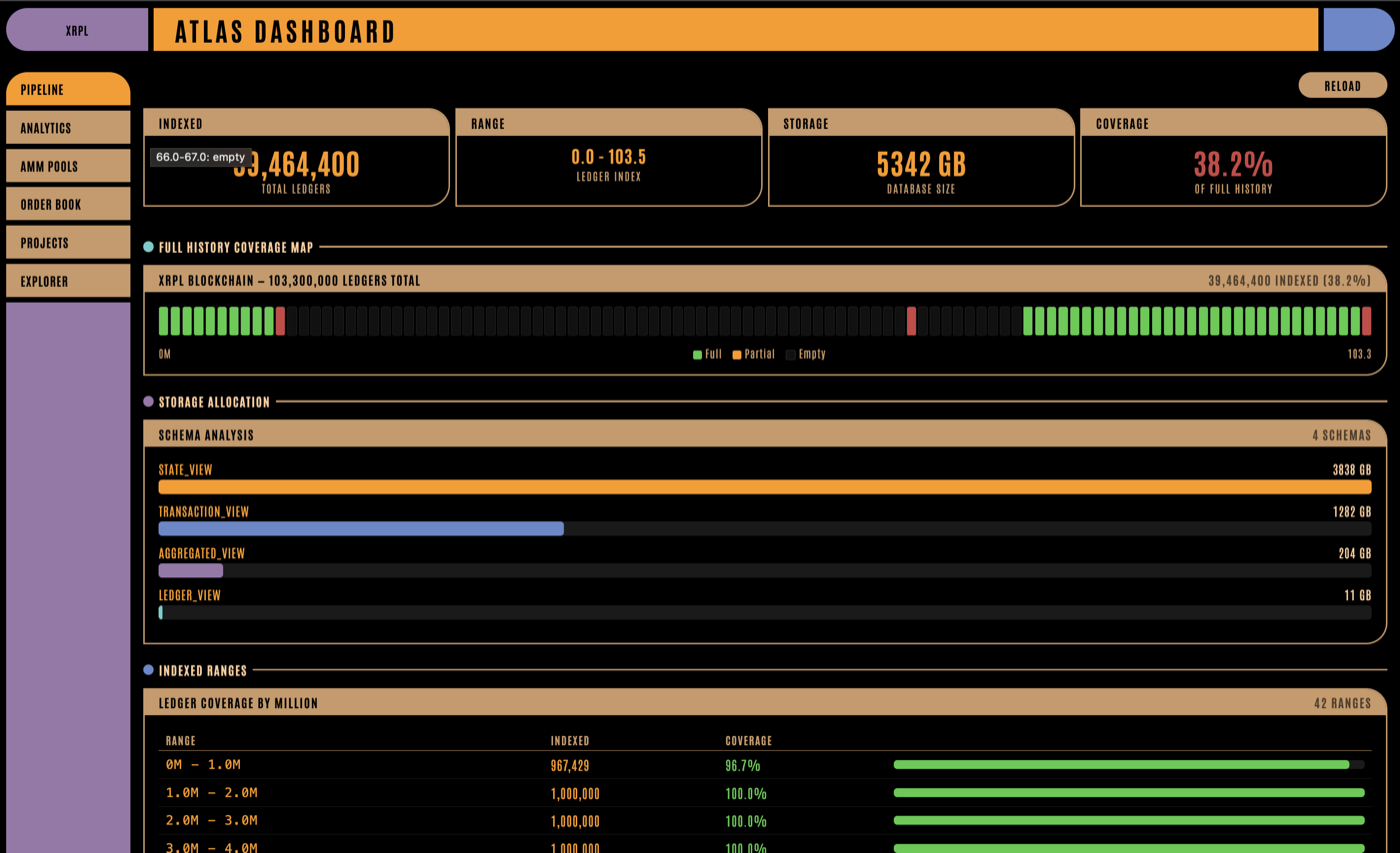Viewport: 1400px width, 853px height.
Task: Click the AGGREGATED_VIEW schema label
Action: tap(202, 553)
